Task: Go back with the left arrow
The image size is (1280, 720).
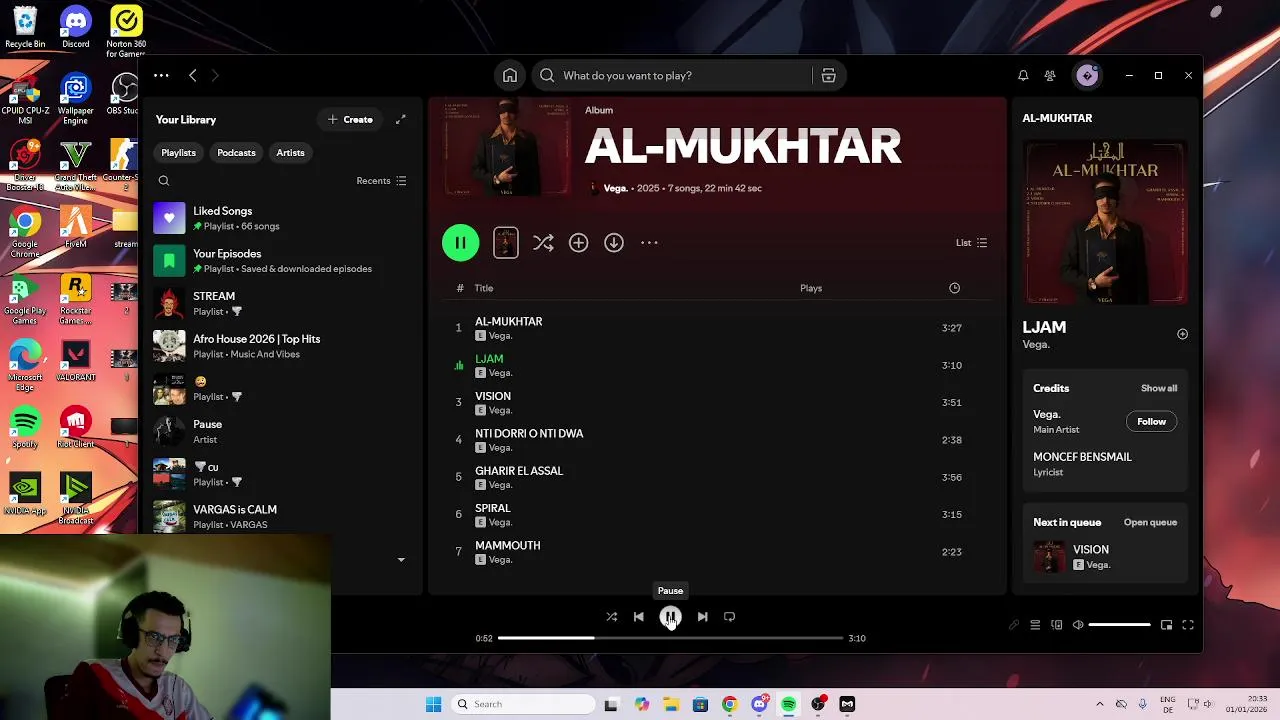Action: tap(193, 76)
